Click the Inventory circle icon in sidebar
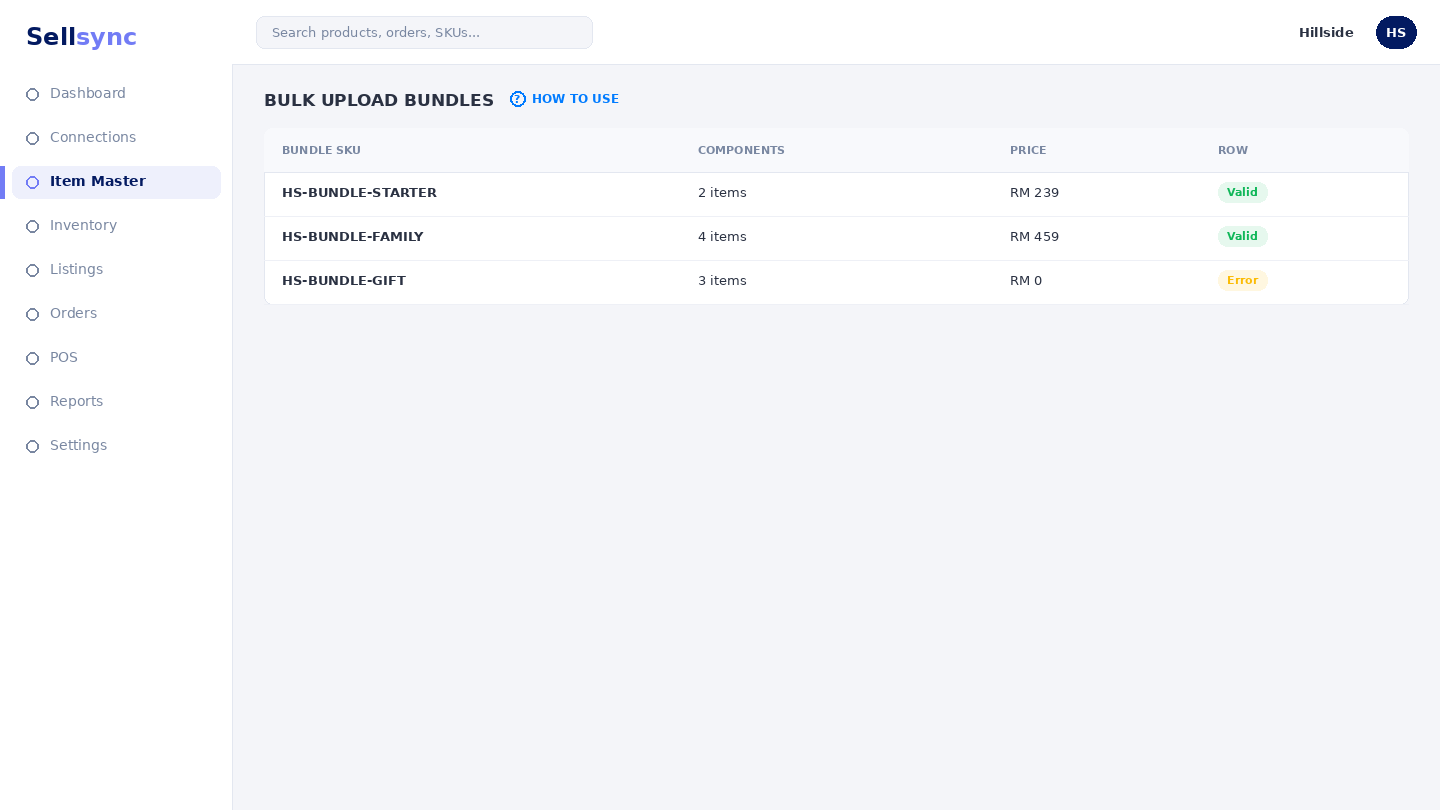Image resolution: width=1440 pixels, height=810 pixels. pyautogui.click(x=32, y=226)
